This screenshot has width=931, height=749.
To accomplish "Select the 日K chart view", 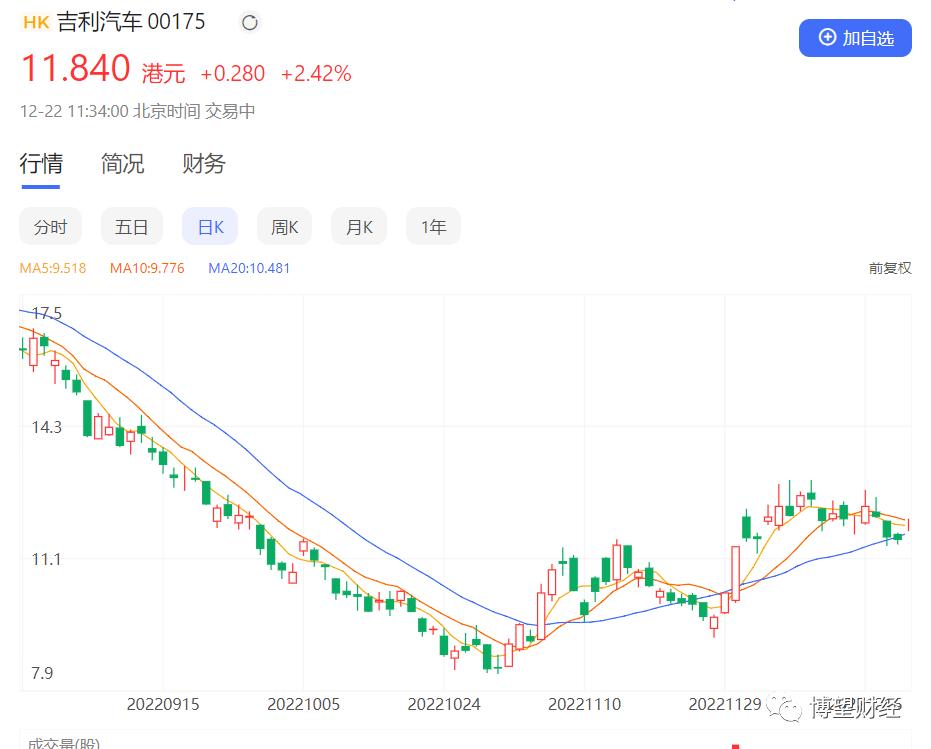I will 210,226.
